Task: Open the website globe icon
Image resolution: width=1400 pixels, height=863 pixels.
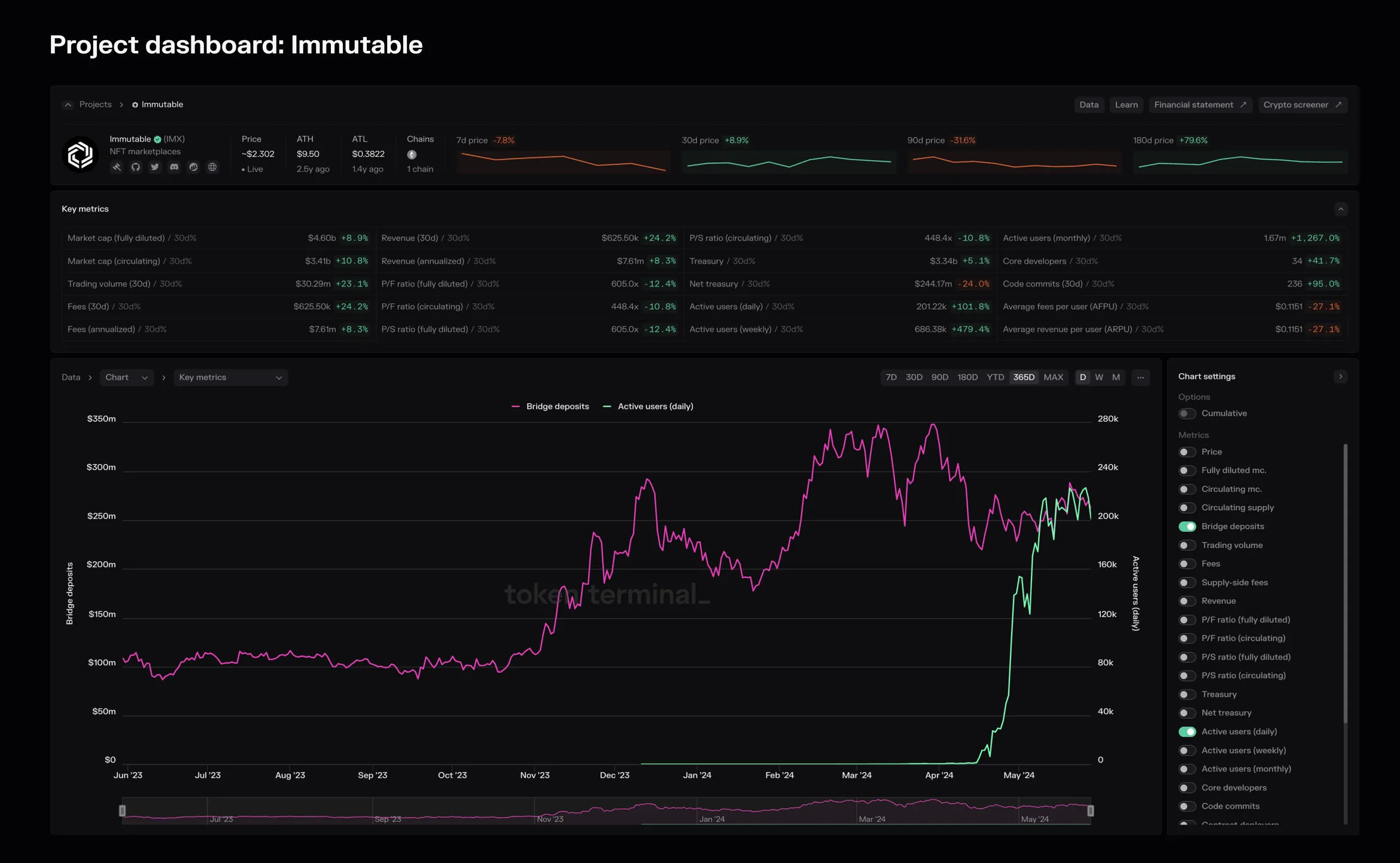Action: [x=212, y=167]
